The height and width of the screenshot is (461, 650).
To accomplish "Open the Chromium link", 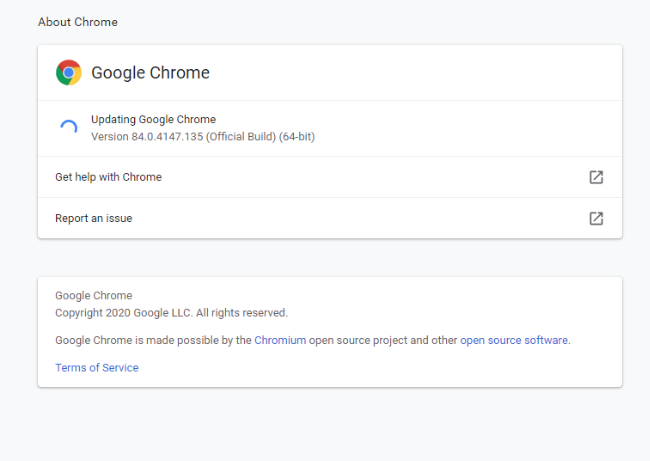I will (280, 340).
